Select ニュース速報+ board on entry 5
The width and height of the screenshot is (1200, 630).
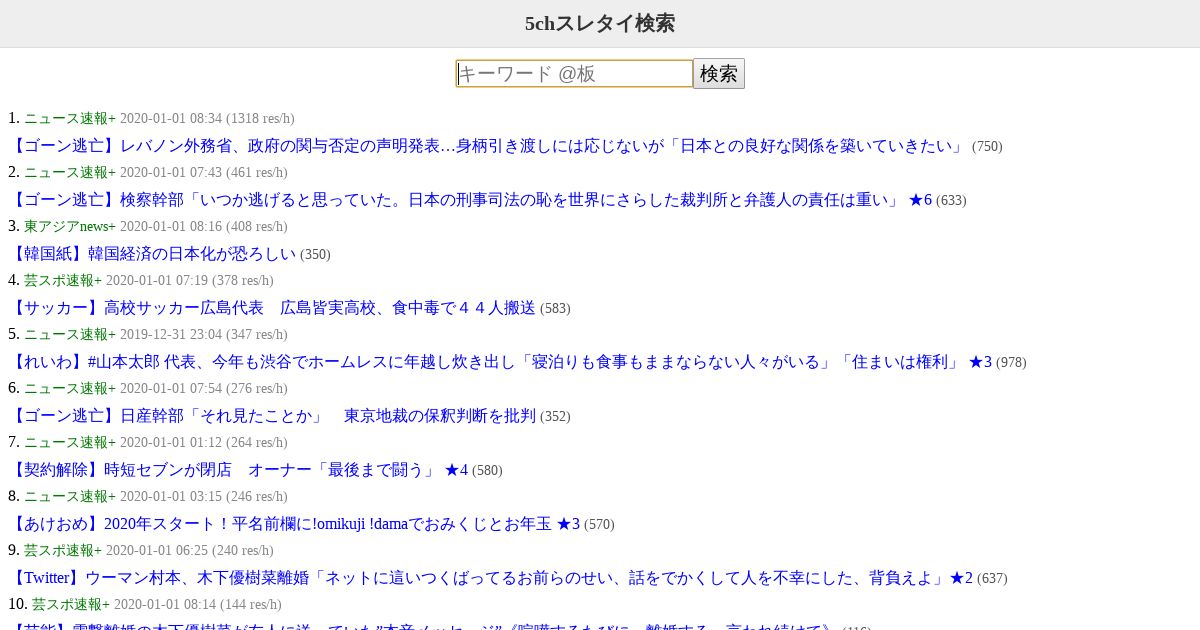(x=70, y=334)
